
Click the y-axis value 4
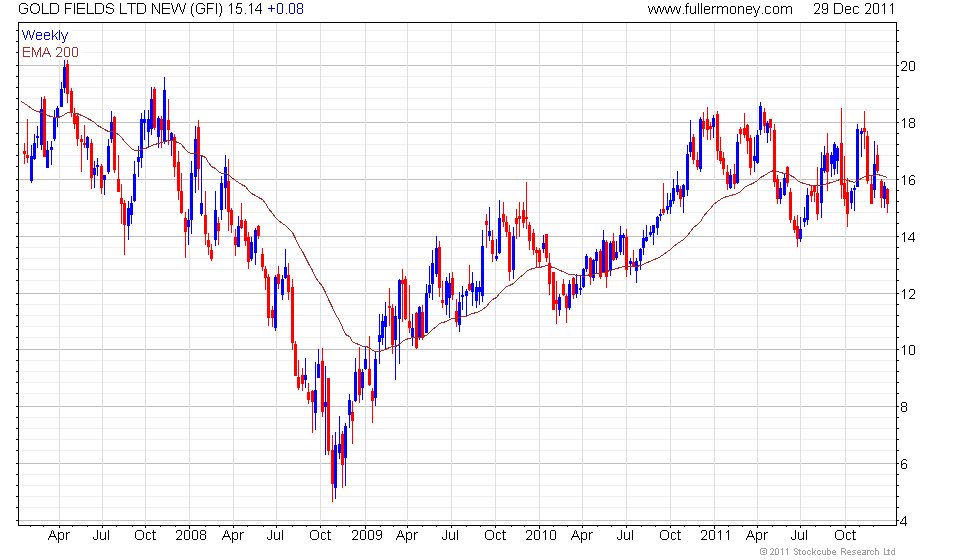tap(904, 521)
